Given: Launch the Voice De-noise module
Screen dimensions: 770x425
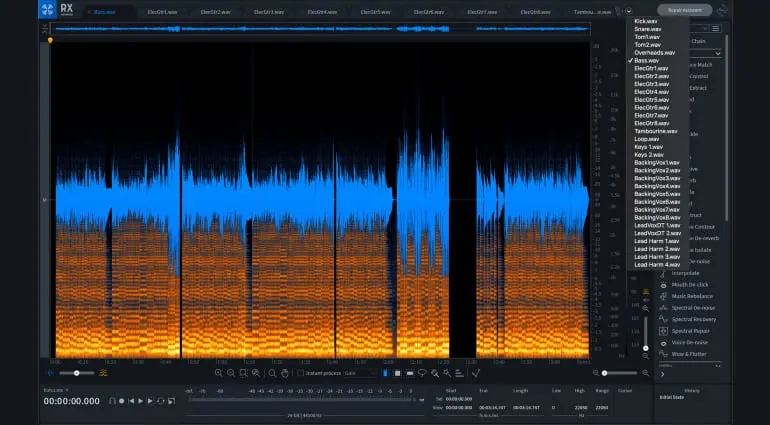Looking at the screenshot, I should click(691, 343).
